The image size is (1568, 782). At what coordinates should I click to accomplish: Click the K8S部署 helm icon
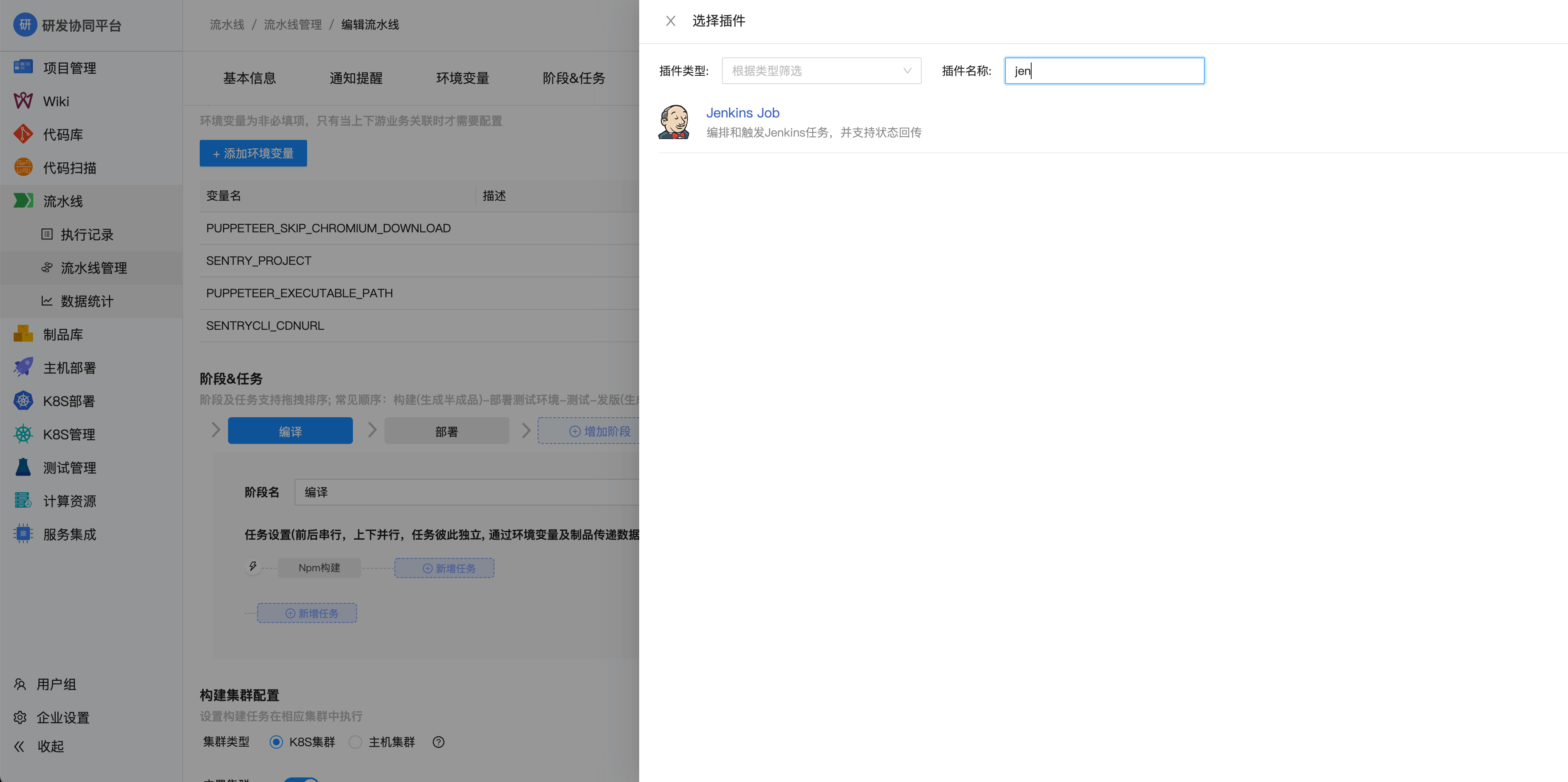pos(23,401)
